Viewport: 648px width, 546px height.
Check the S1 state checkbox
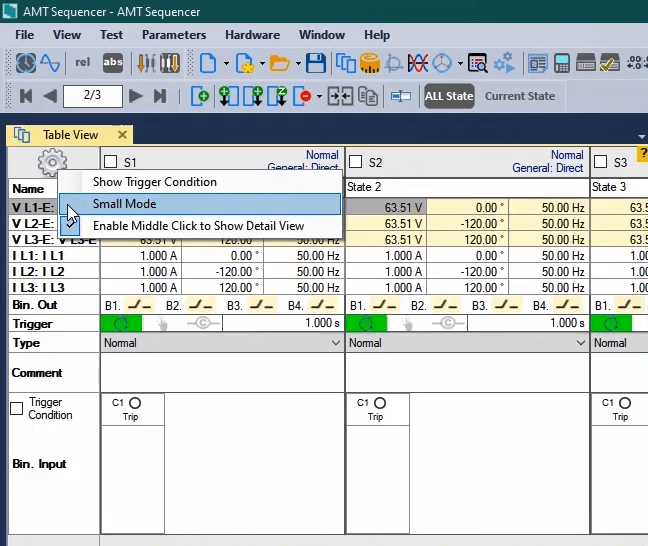109,162
